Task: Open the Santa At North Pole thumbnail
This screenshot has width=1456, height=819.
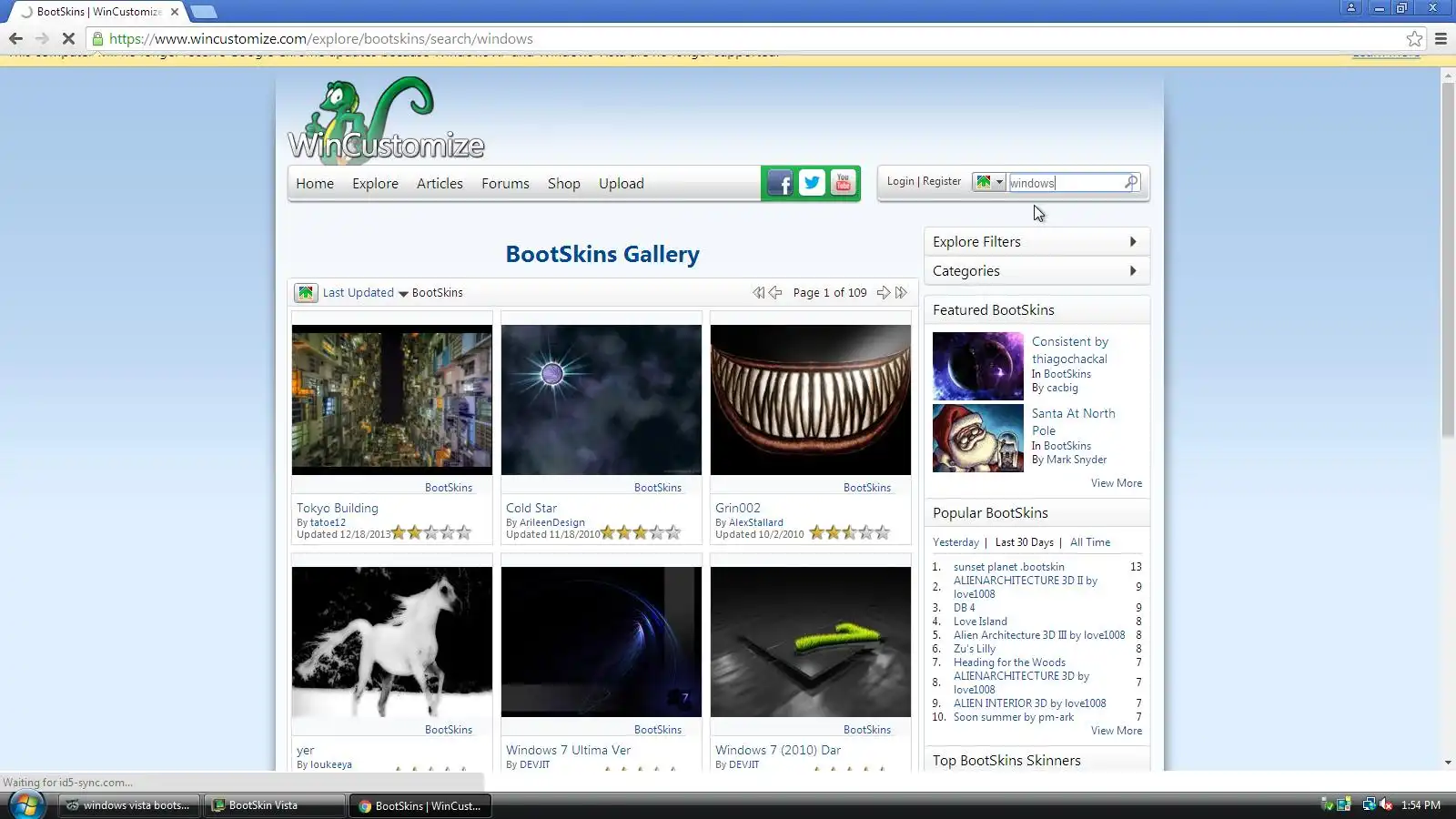Action: click(978, 438)
